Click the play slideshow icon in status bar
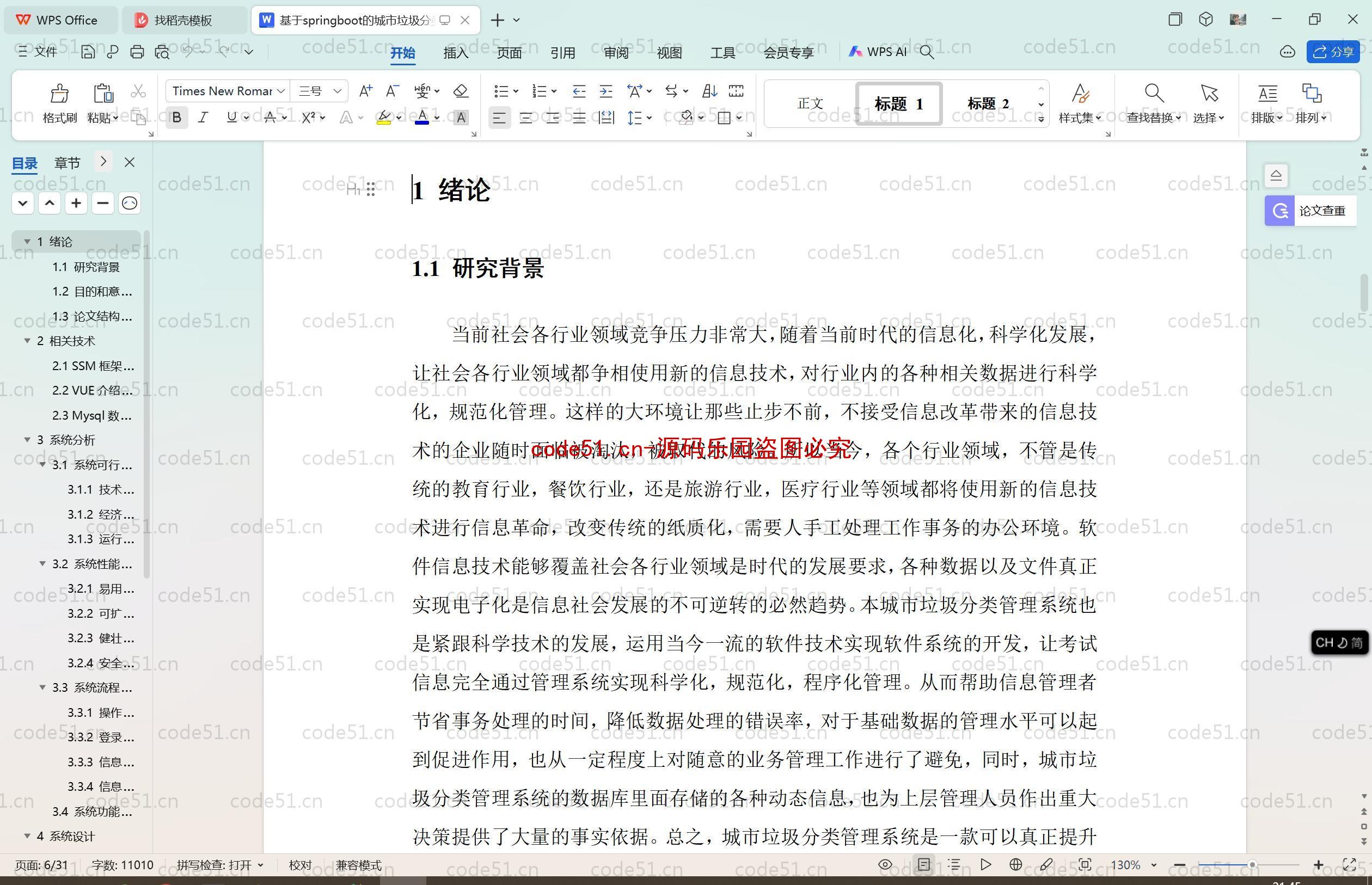This screenshot has height=885, width=1372. click(x=986, y=864)
